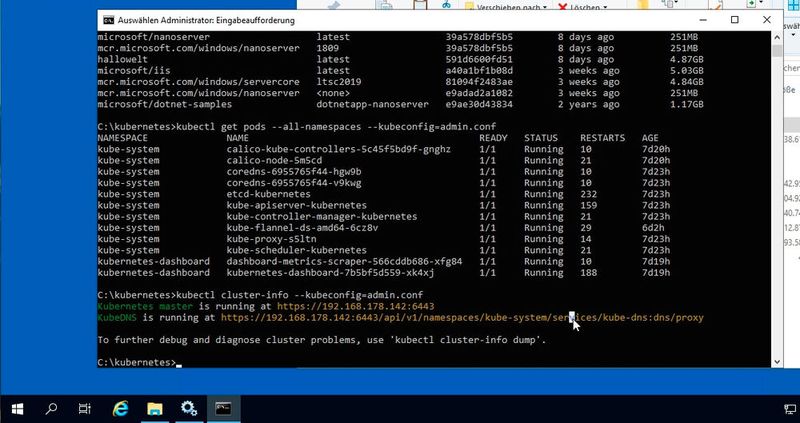Click the KubeDNS proxy URL
The image size is (800, 423).
[x=462, y=317]
